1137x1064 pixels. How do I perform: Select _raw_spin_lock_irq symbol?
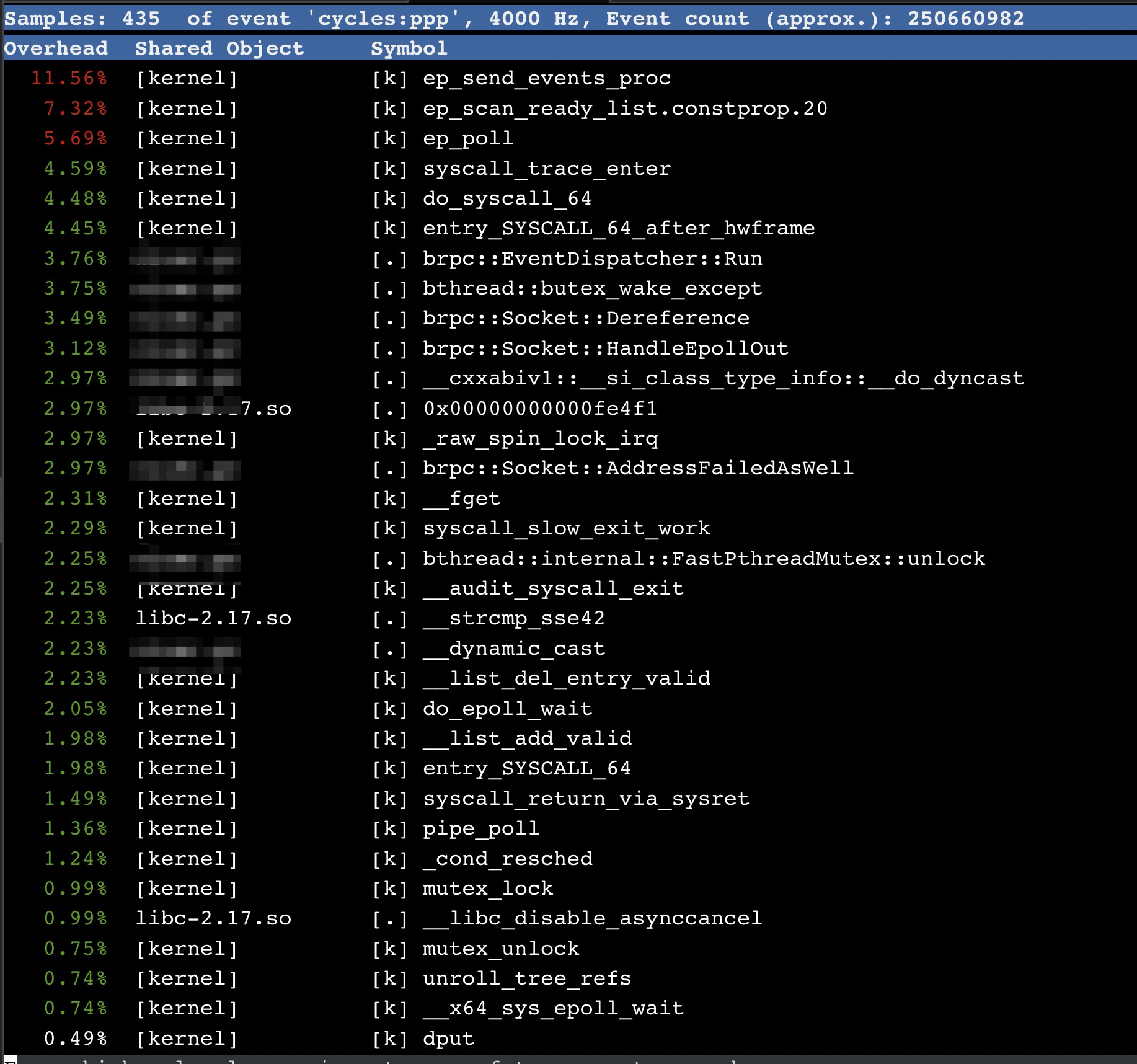click(x=540, y=438)
